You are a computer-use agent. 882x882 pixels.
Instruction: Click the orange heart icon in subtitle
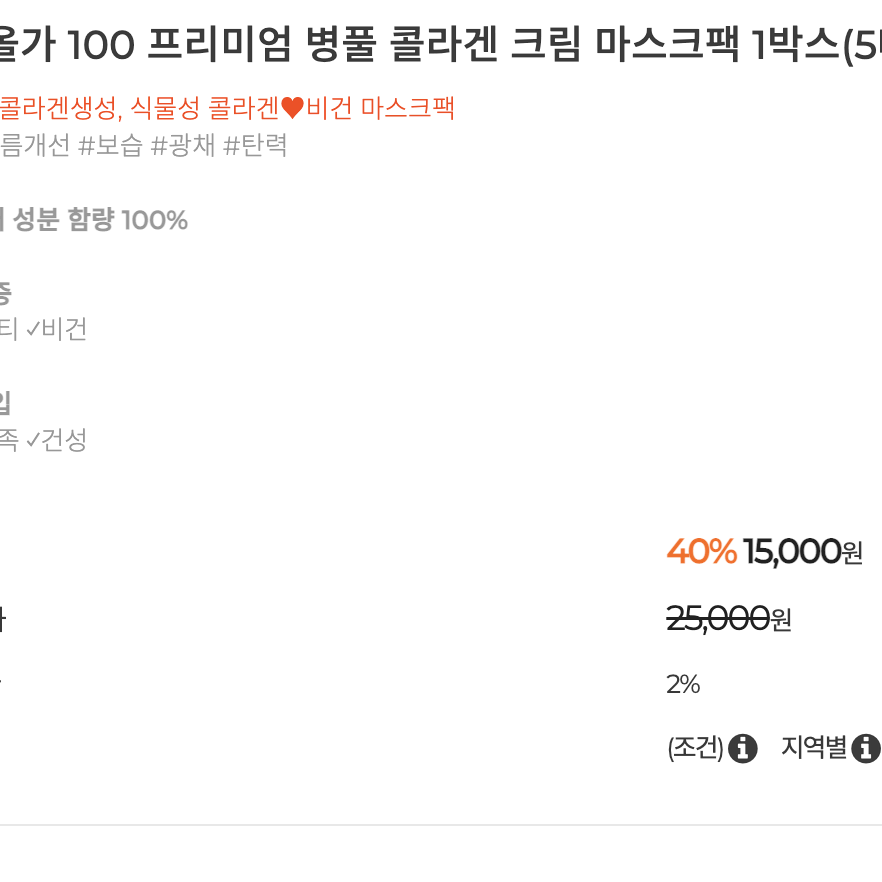[292, 108]
